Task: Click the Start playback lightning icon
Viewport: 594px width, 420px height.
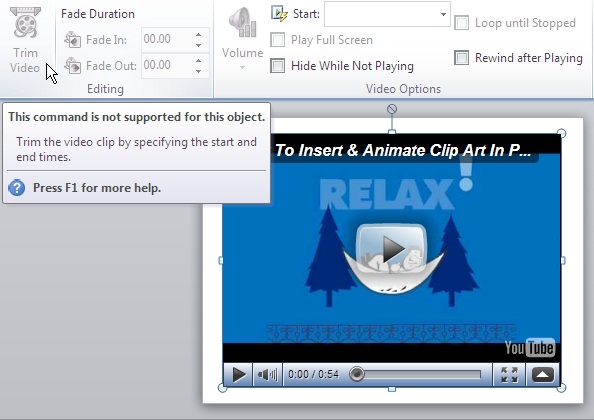Action: [x=280, y=14]
